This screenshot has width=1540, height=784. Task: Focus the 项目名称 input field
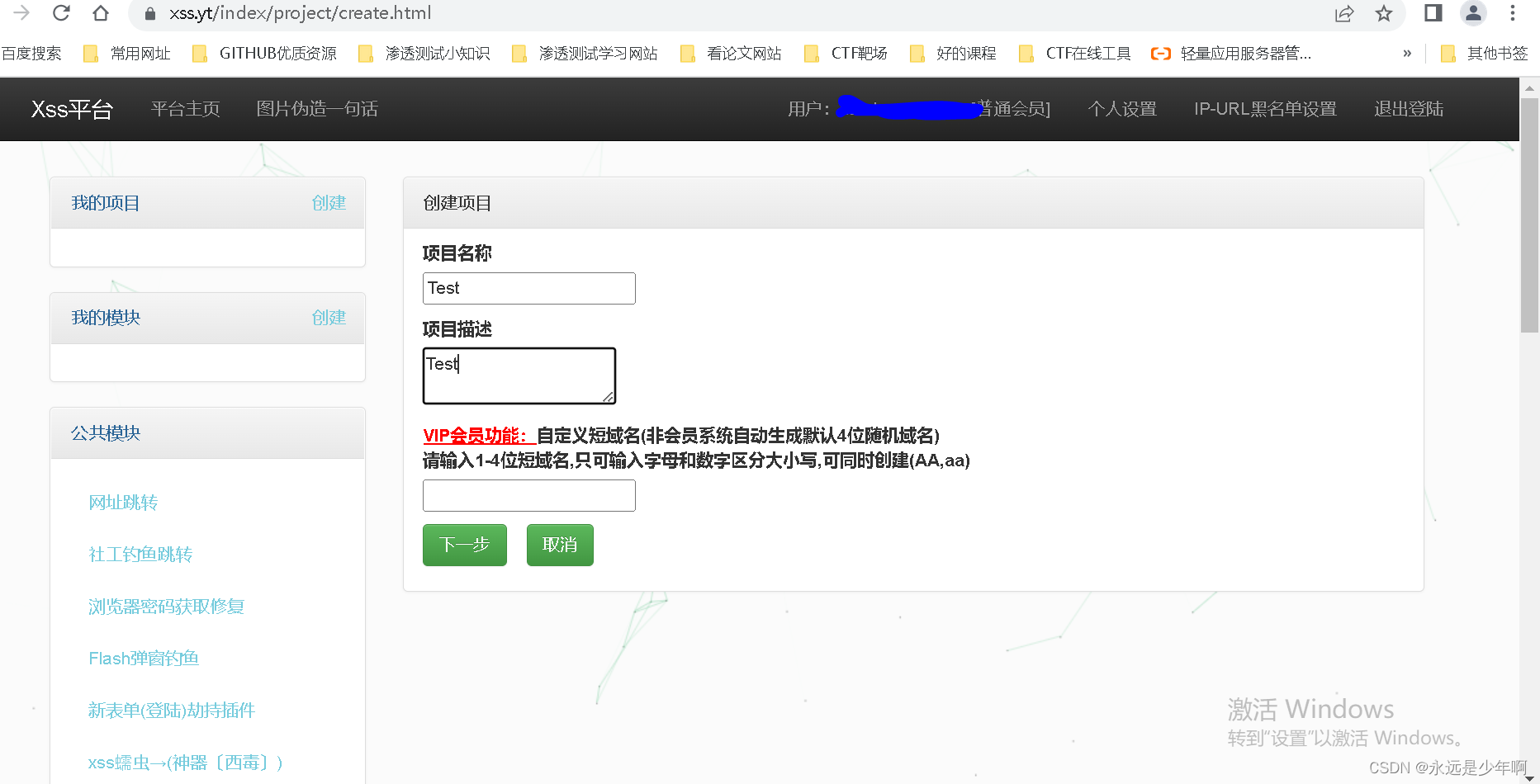tap(529, 288)
